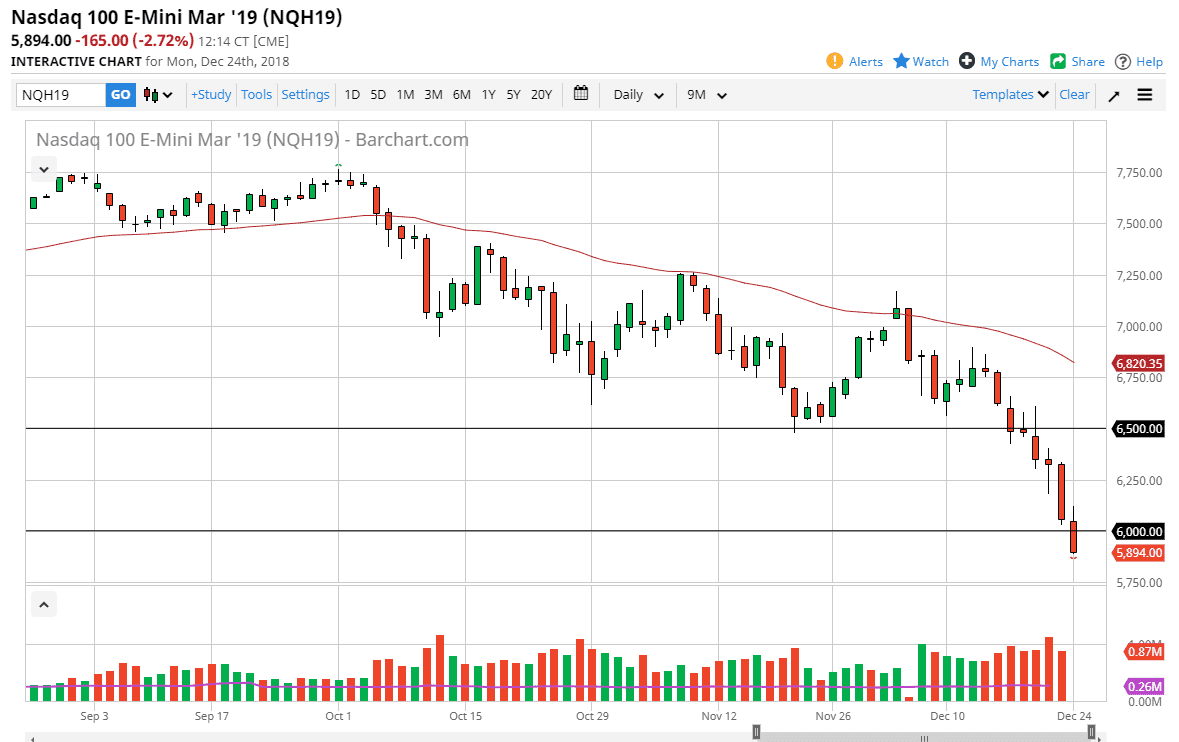Add to Watch with star icon
Screen dimensions: 1179x742
pos(901,61)
